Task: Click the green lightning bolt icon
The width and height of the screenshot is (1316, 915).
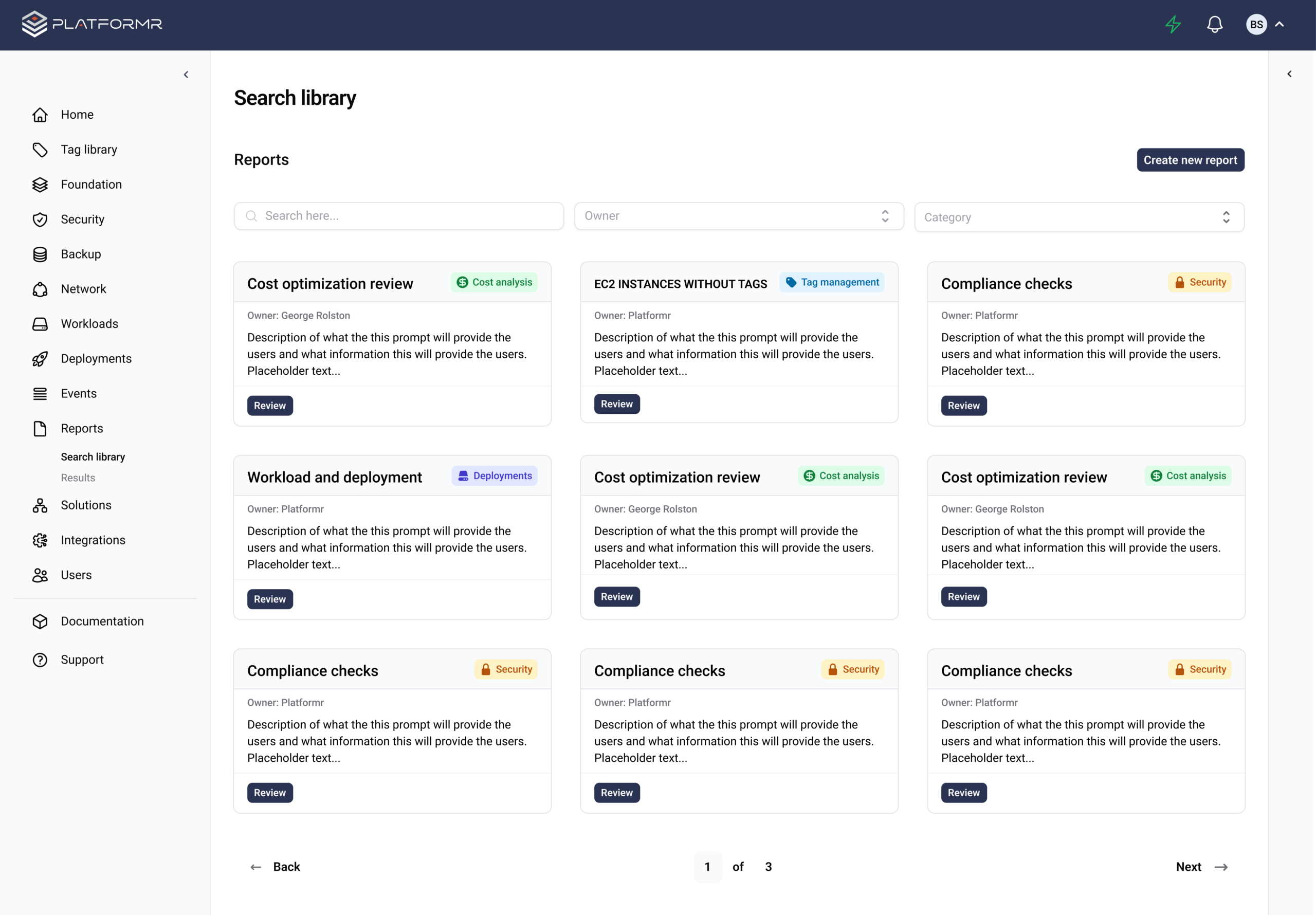Action: 1173,24
